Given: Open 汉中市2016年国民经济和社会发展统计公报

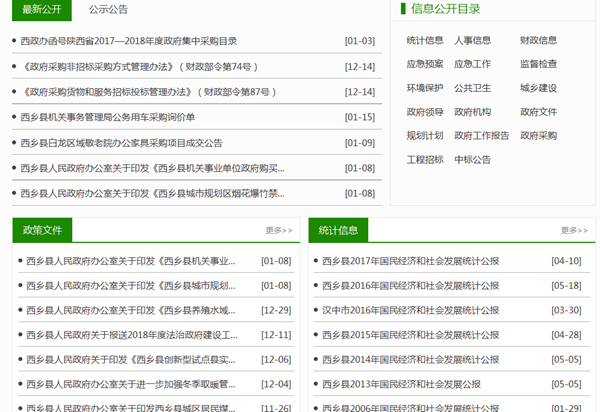Looking at the screenshot, I should 411,310.
